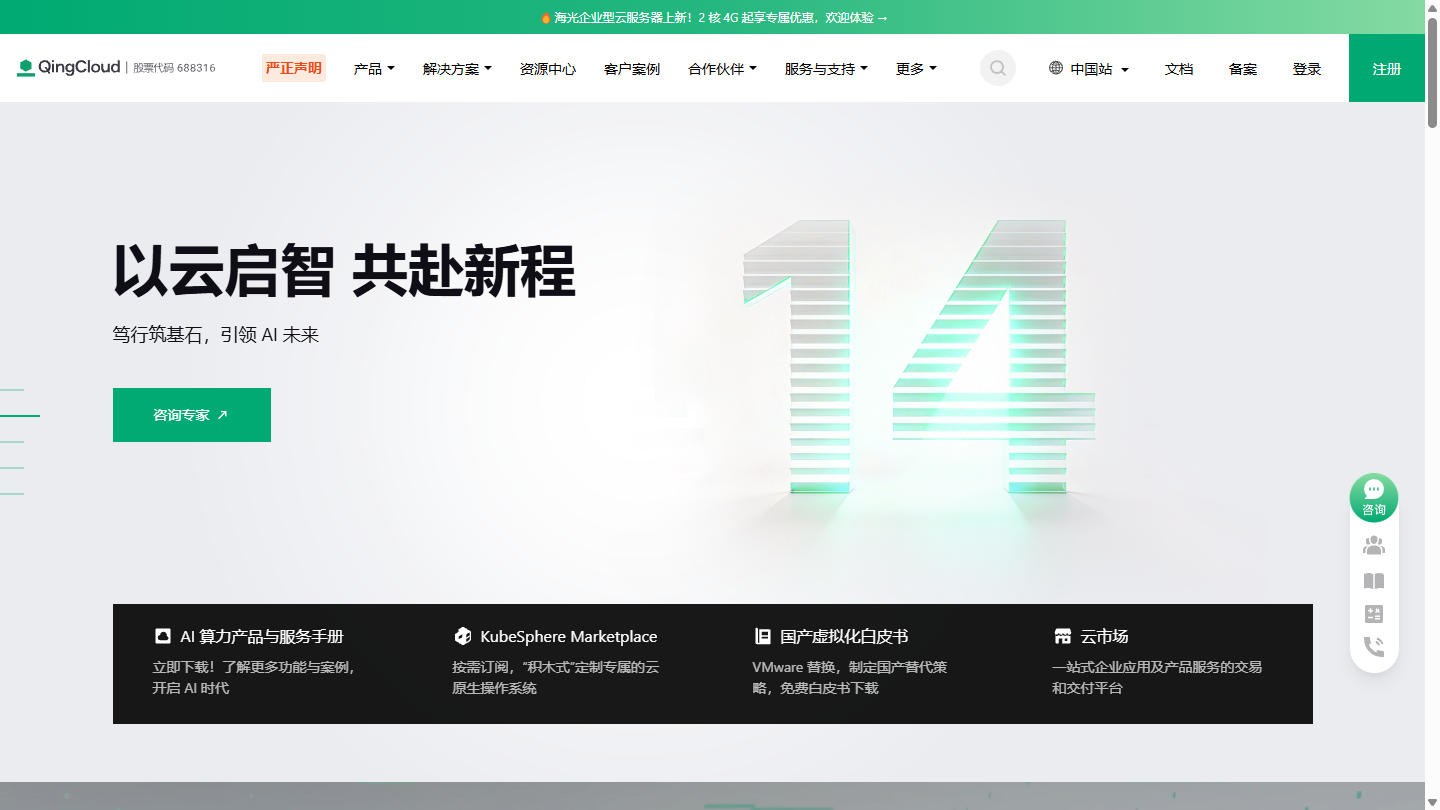This screenshot has height=810, width=1440.
Task: Click the phone call icon in sidebar
Action: [1374, 647]
